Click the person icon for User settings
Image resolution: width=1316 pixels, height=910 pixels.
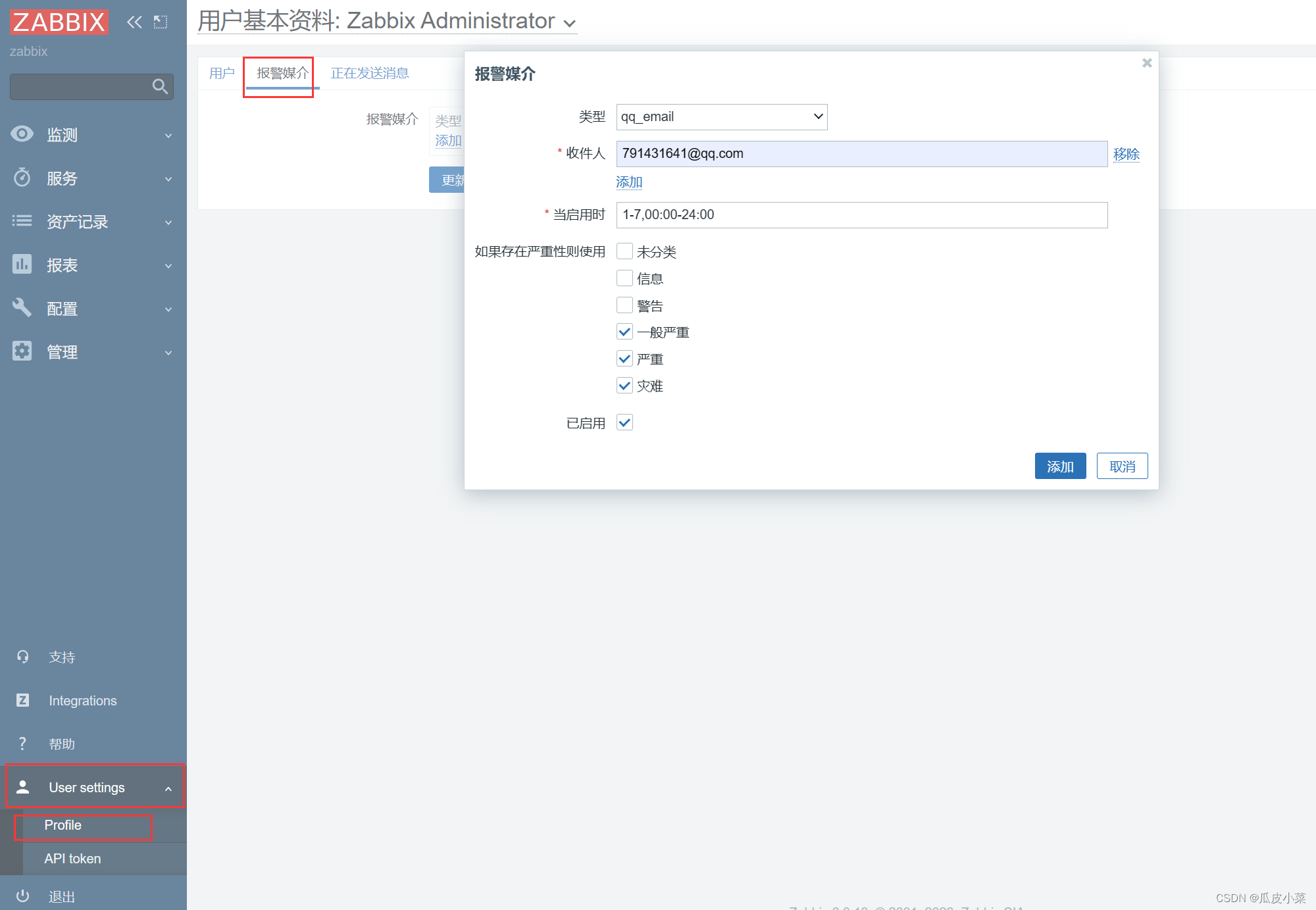click(22, 787)
